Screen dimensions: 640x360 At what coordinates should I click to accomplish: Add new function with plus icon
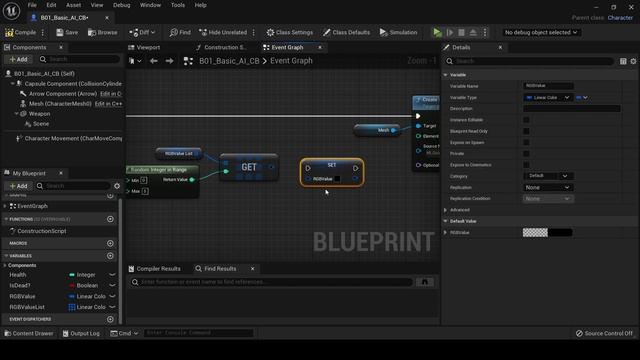[110, 219]
